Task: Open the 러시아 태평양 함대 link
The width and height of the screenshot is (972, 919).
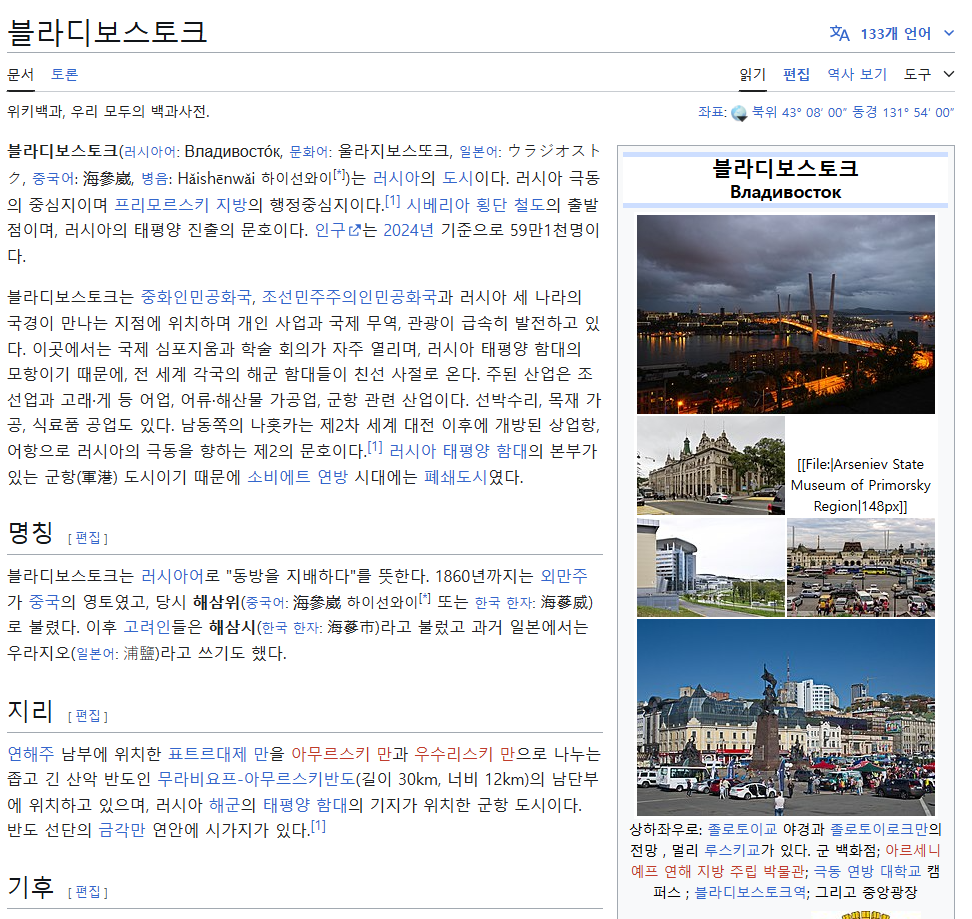Action: pyautogui.click(x=458, y=451)
